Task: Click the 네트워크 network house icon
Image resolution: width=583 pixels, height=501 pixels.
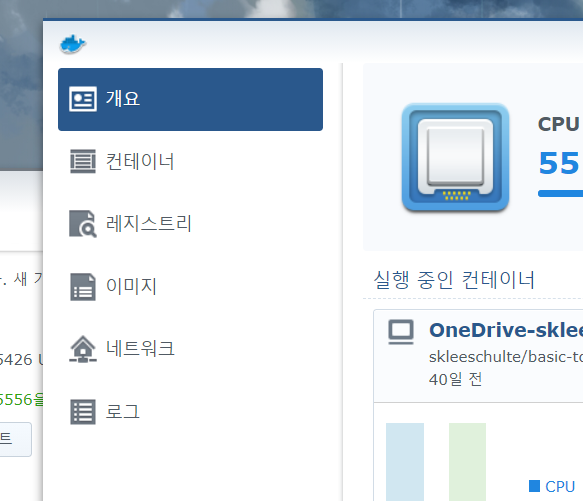Action: point(83,349)
